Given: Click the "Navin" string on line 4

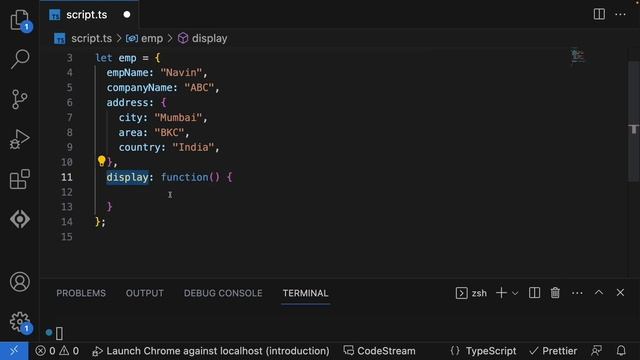Looking at the screenshot, I should pos(181,73).
